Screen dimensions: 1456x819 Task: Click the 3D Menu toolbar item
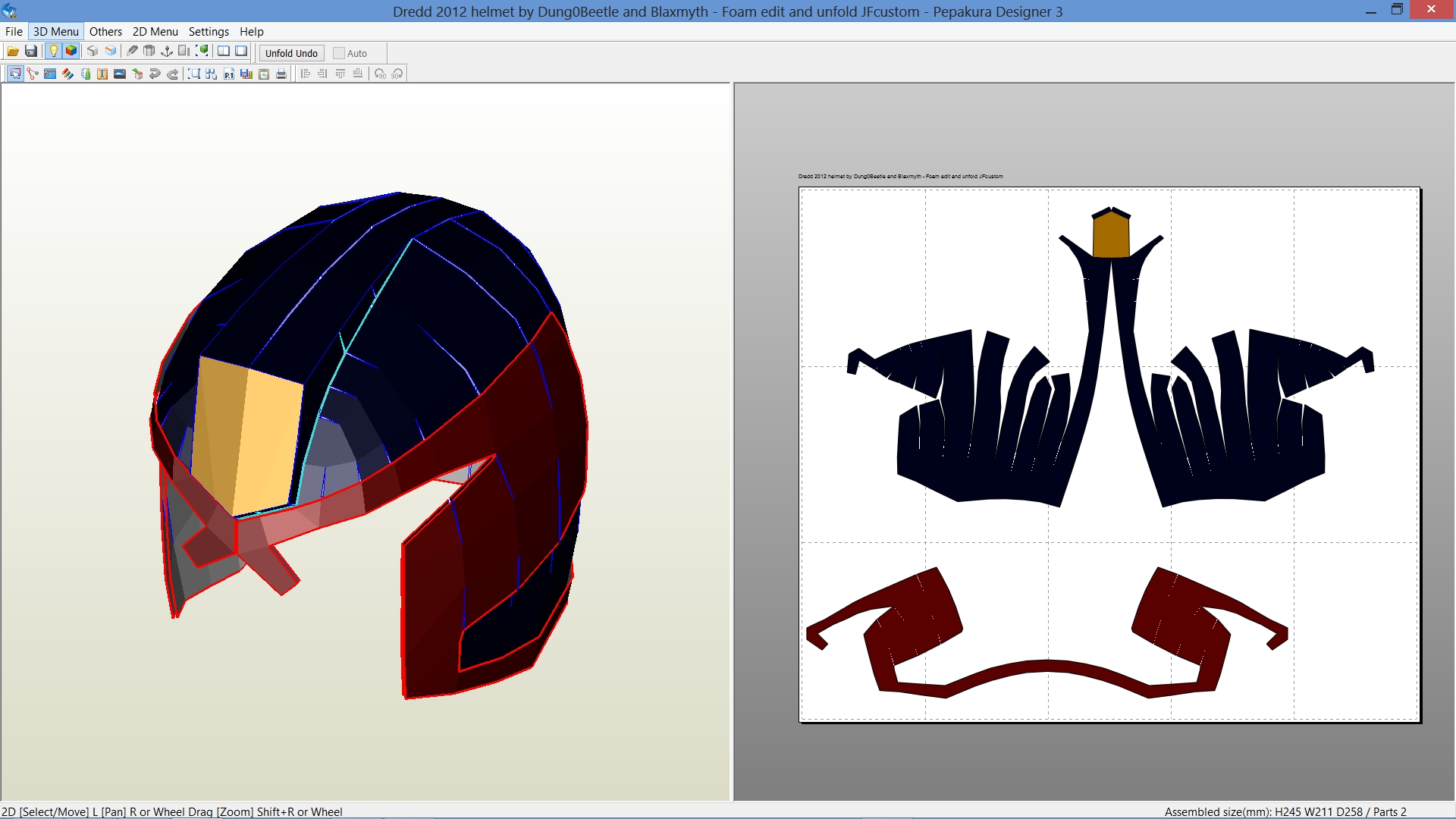coord(56,32)
